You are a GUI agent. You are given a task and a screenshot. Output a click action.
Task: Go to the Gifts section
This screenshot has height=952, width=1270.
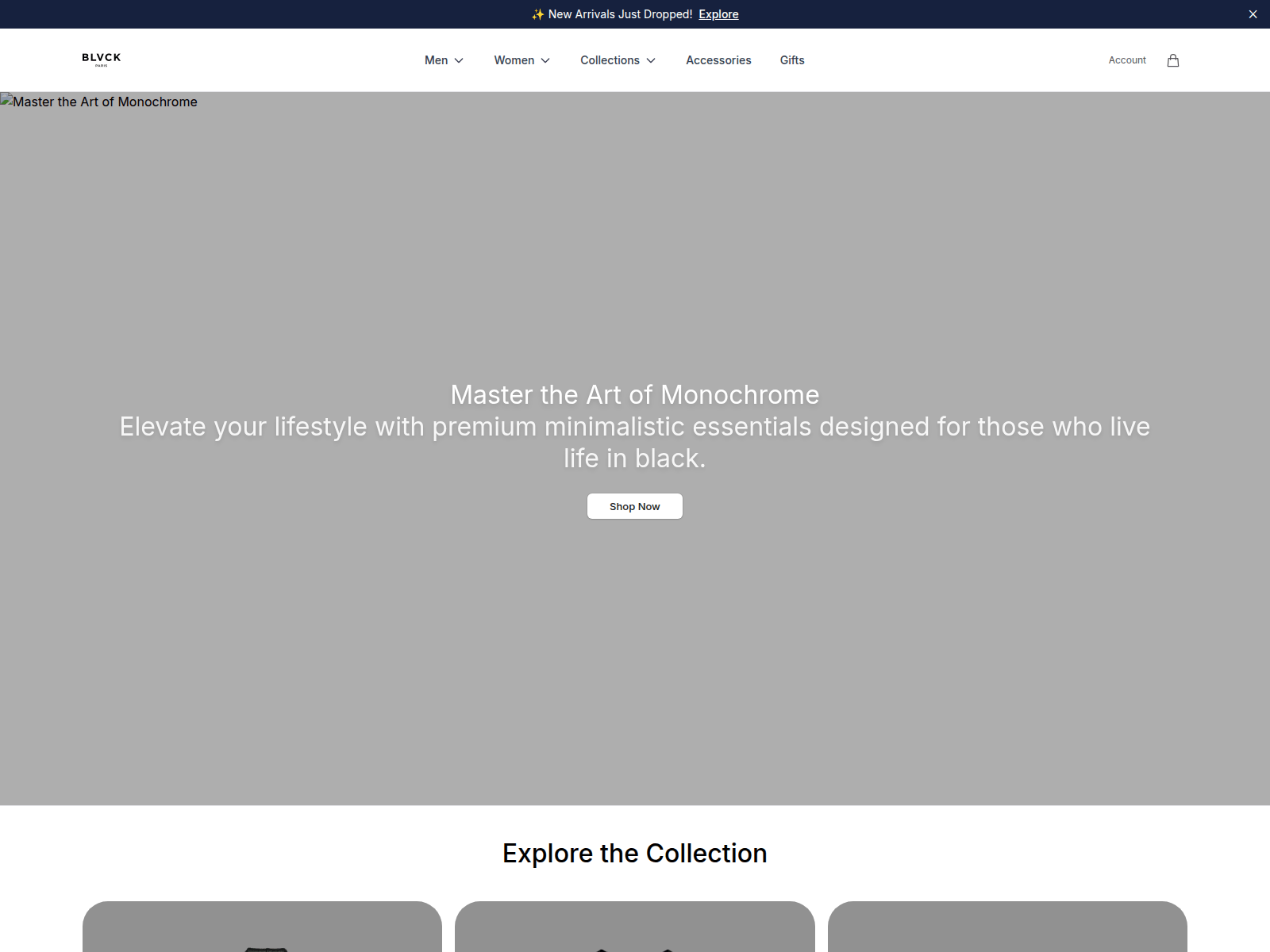click(x=792, y=60)
